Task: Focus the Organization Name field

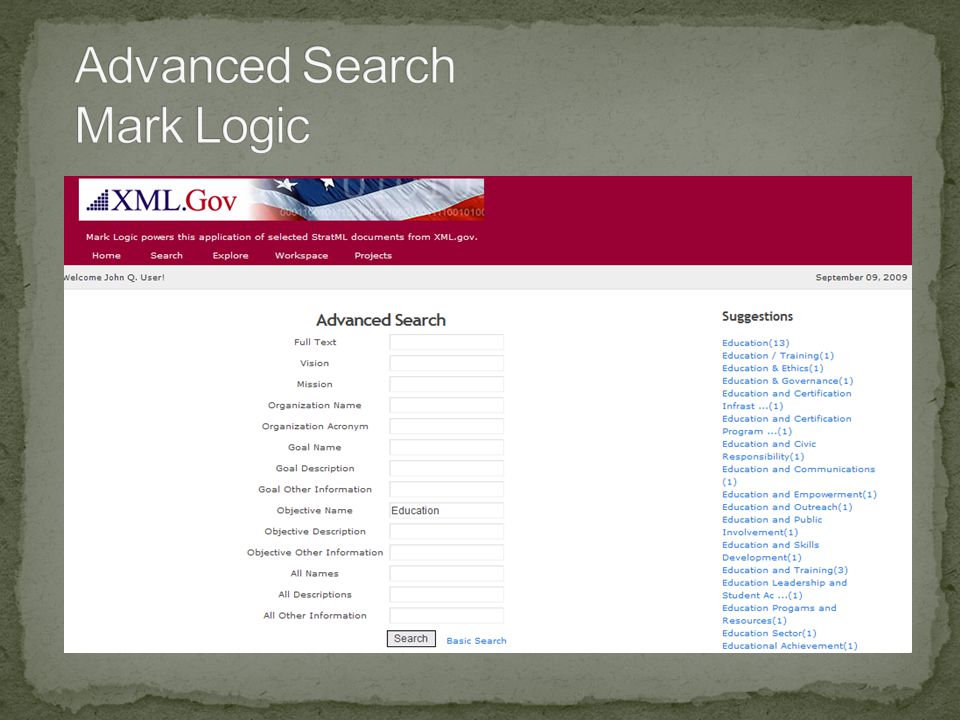Action: coord(446,405)
